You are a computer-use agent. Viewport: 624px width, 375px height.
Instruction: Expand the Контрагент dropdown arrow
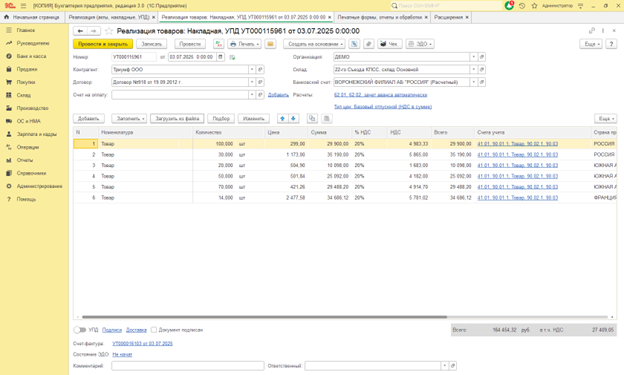252,70
